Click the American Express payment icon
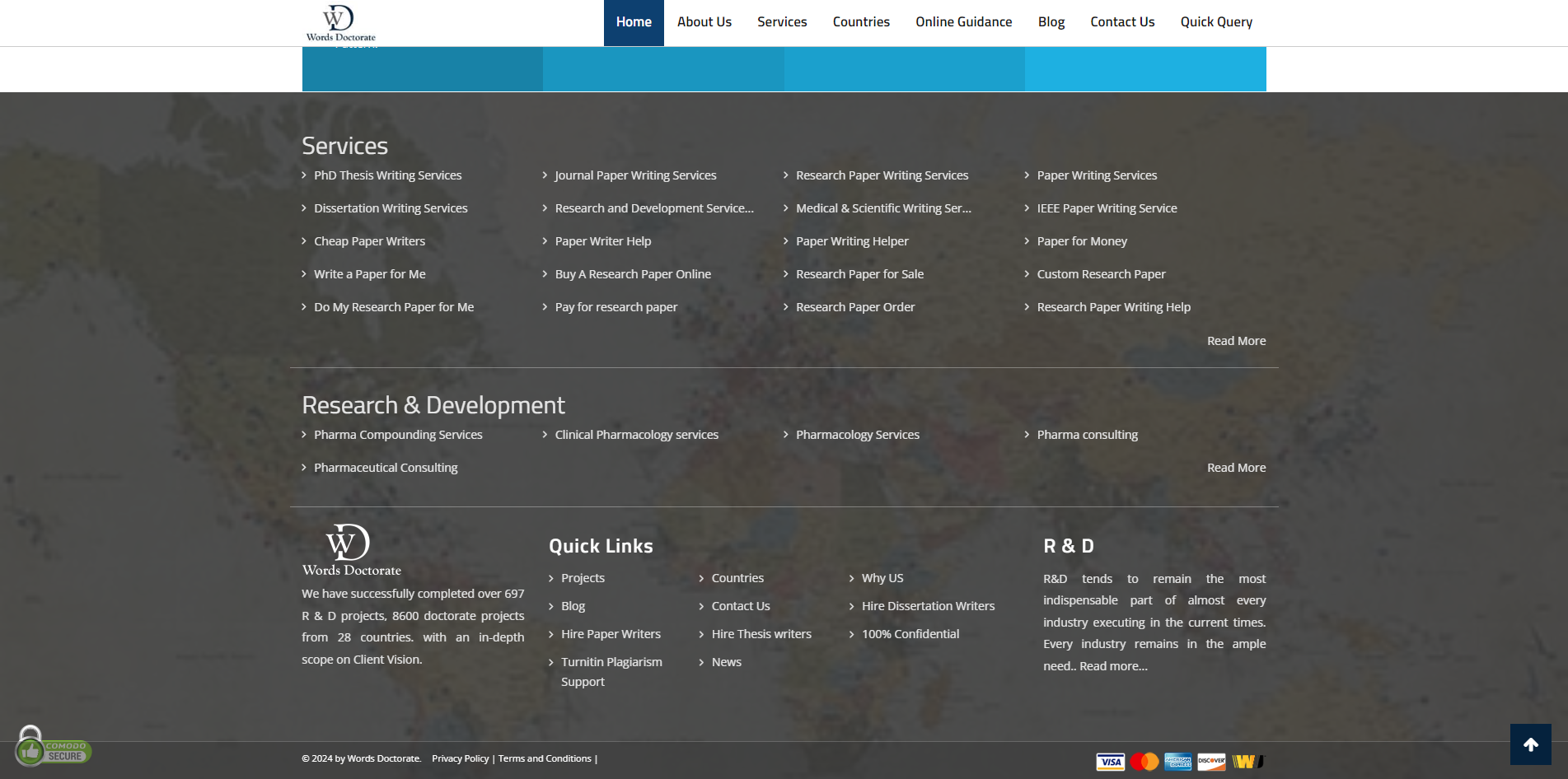This screenshot has height=779, width=1568. coord(1177,762)
